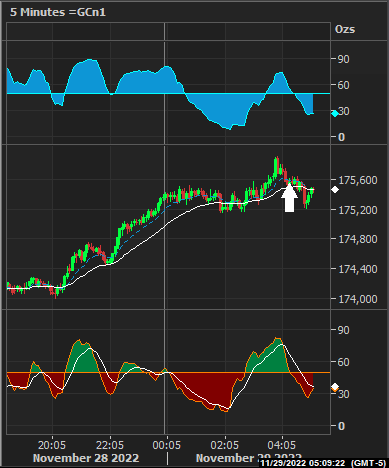389x468 pixels.
Task: Click the 0 label on bottom oscillator axis
Action: coord(341,426)
